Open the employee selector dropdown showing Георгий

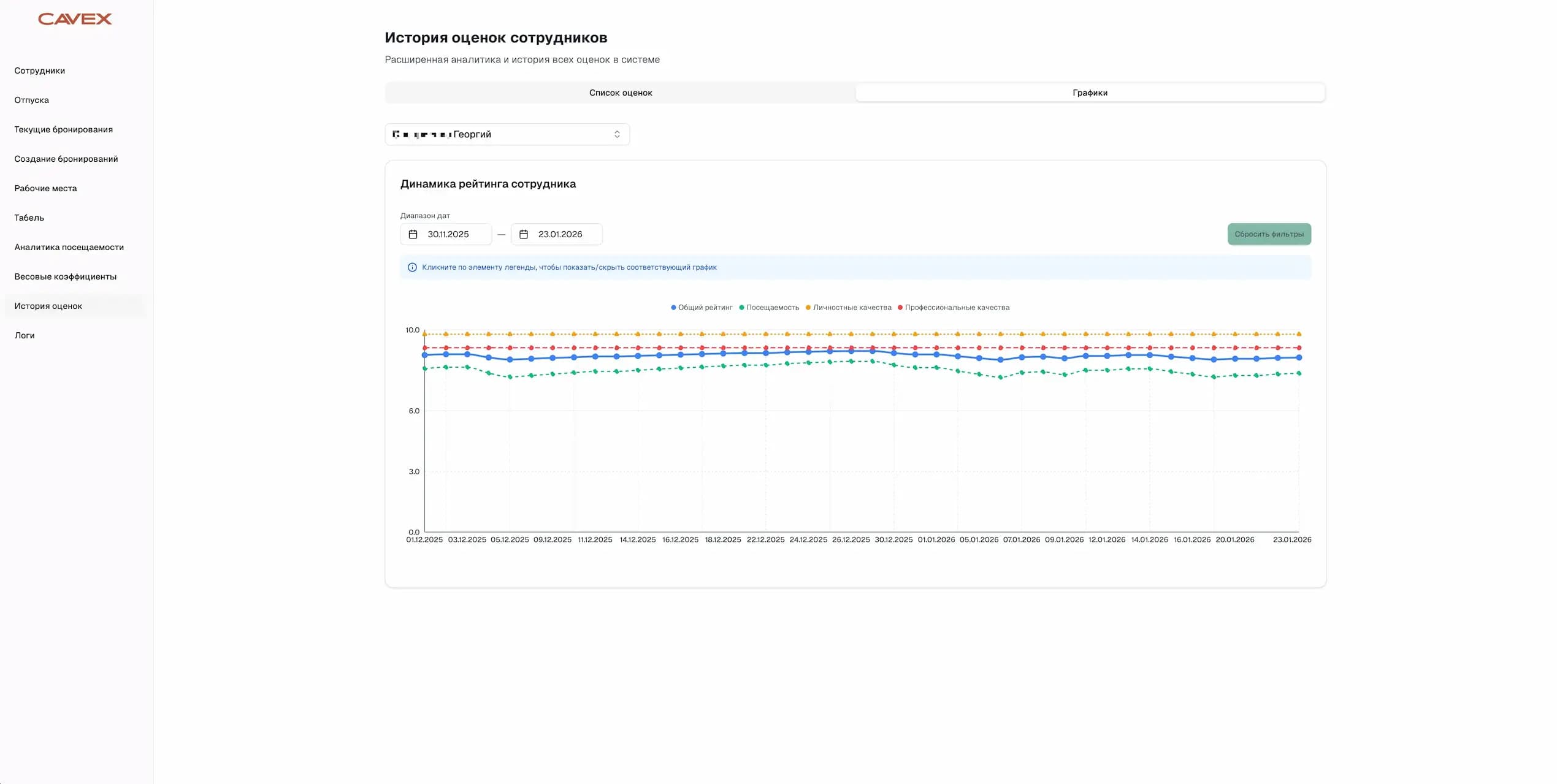click(x=507, y=134)
